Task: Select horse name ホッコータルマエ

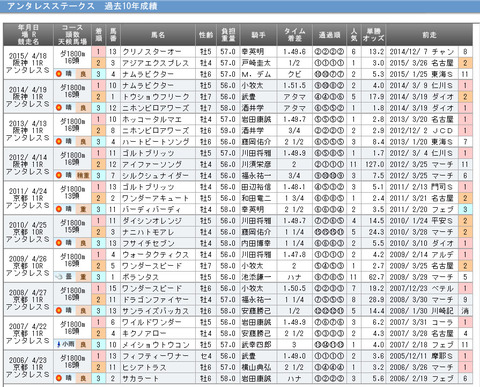Action: tap(152, 119)
